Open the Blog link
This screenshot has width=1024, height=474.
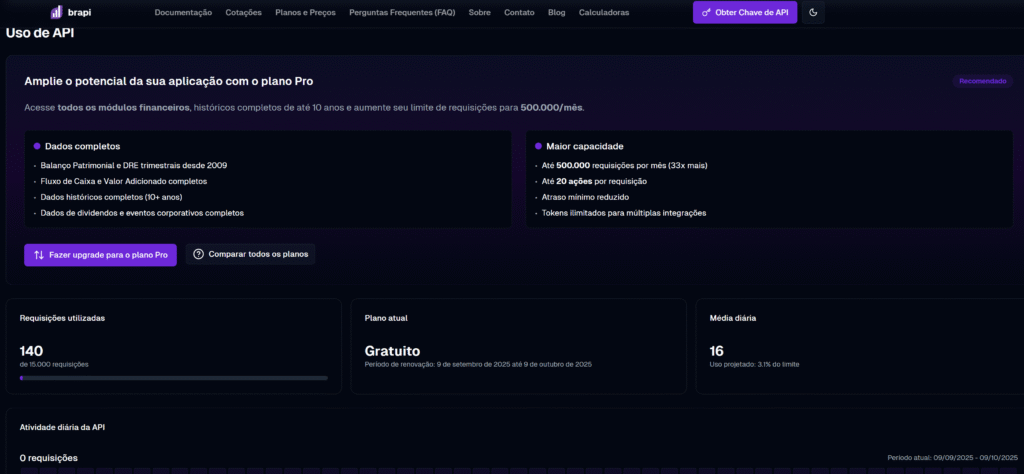[557, 12]
